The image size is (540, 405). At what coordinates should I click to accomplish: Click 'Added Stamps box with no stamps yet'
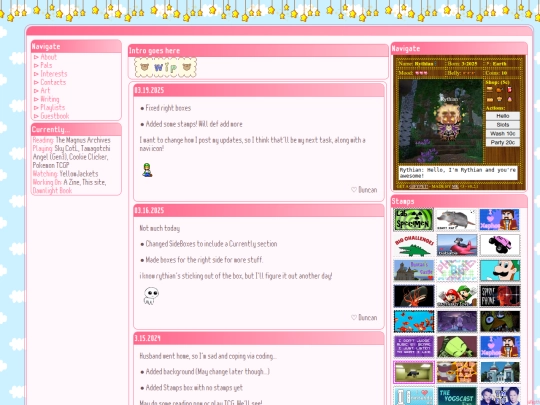coord(194,388)
